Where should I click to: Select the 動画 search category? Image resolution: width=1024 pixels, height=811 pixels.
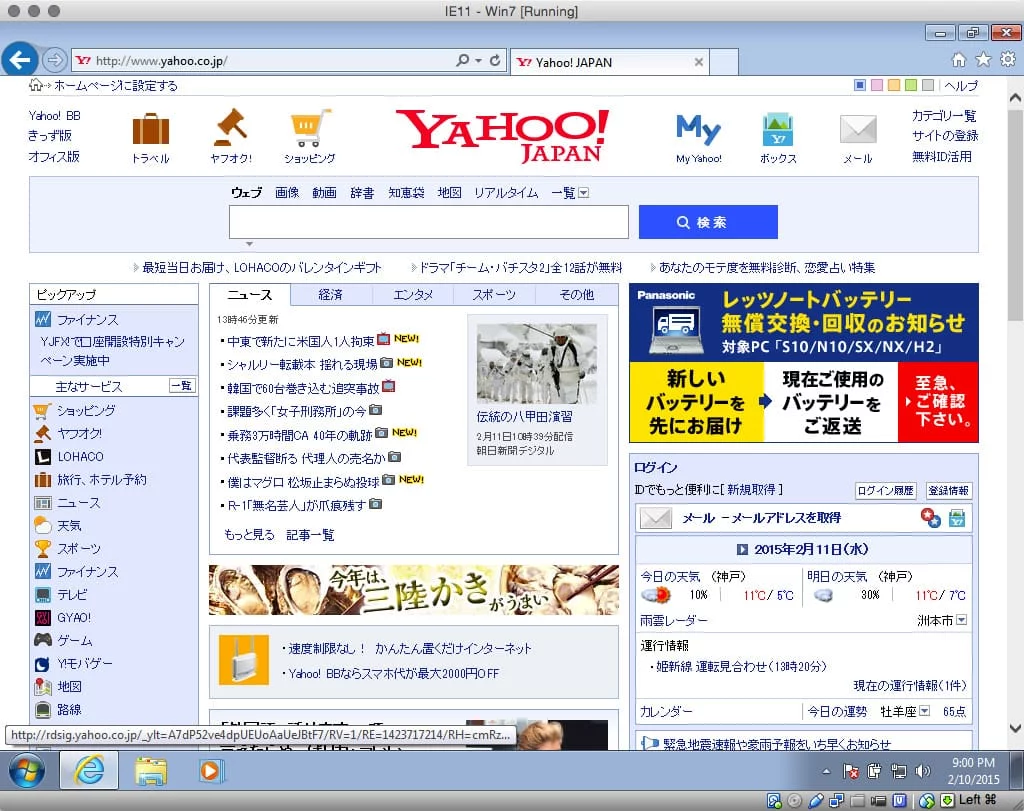click(324, 193)
